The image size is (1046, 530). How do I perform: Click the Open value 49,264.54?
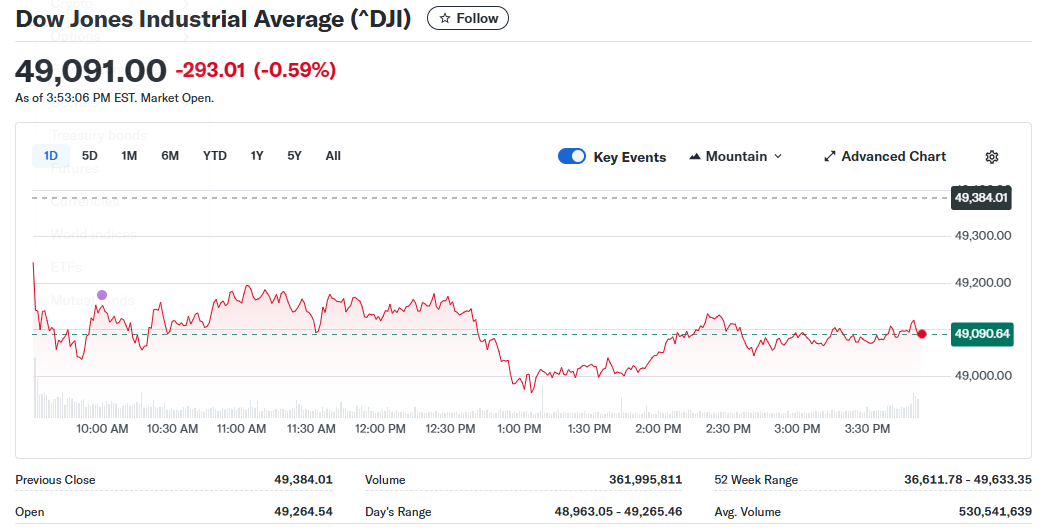(x=303, y=512)
